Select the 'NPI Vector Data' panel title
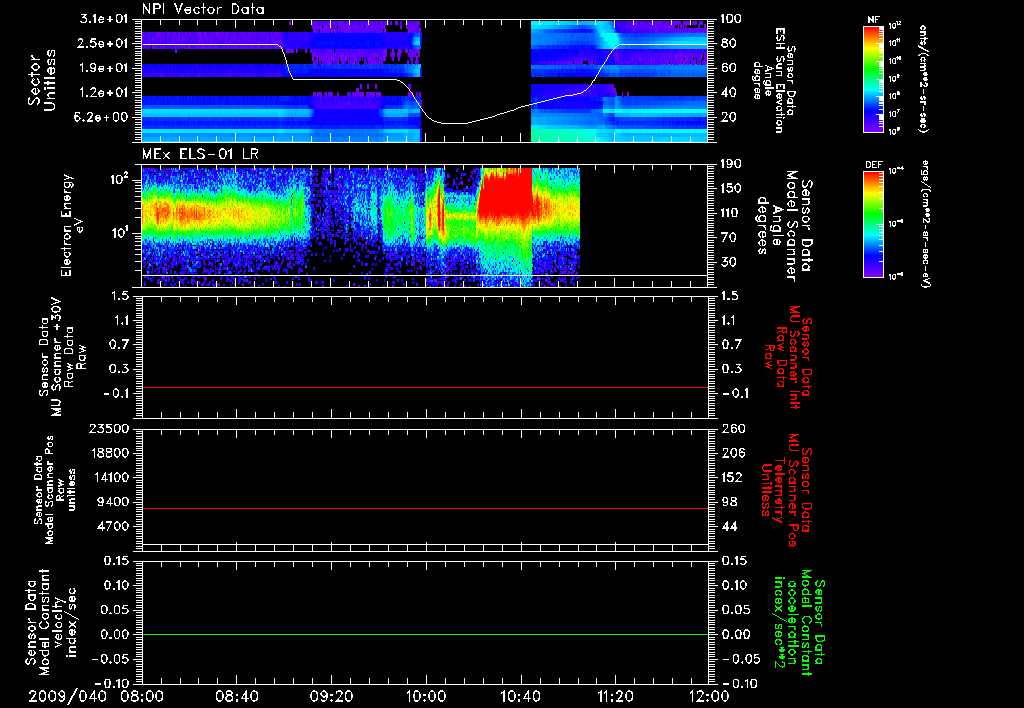The image size is (1024, 708). (203, 9)
